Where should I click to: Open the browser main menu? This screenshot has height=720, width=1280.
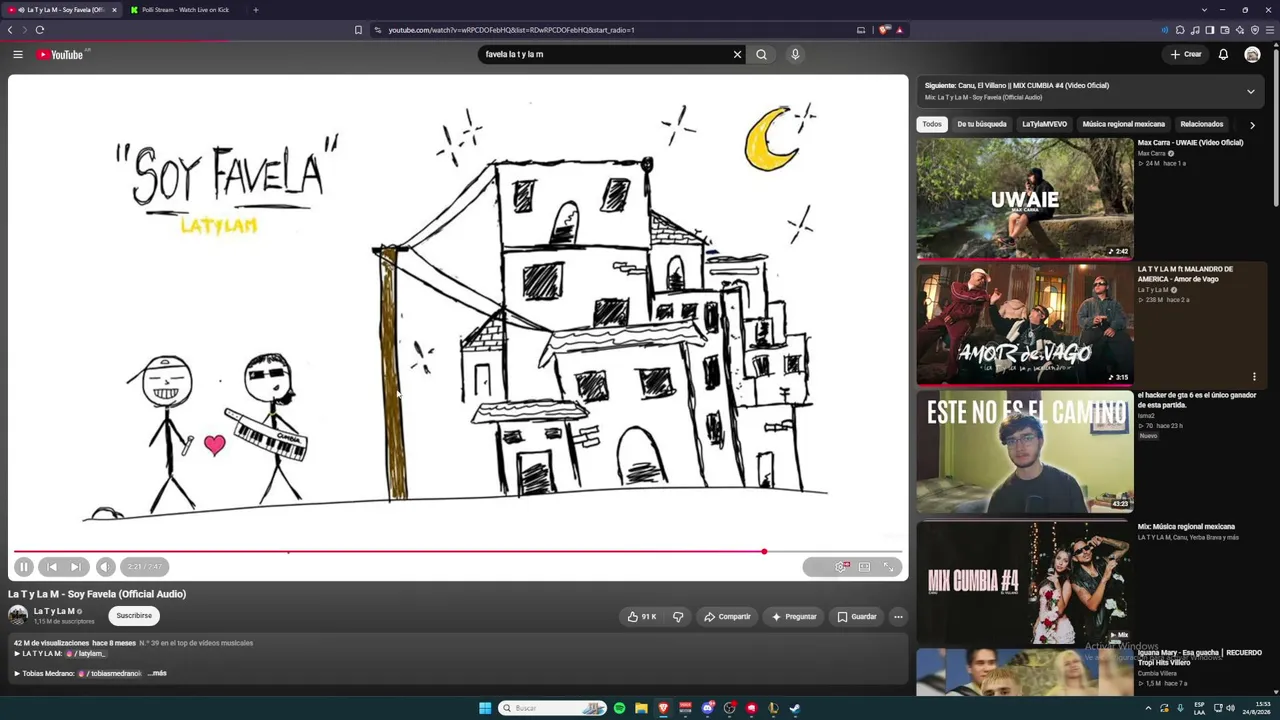[x=1270, y=30]
